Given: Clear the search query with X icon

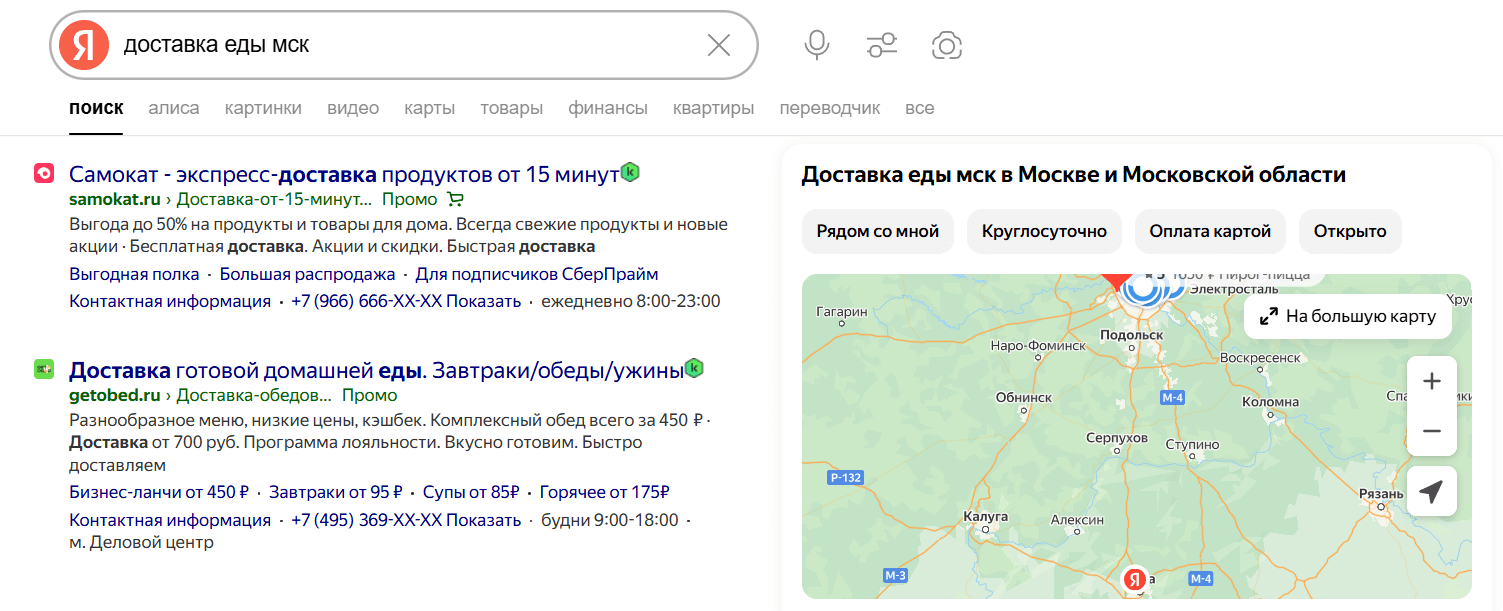Looking at the screenshot, I should pyautogui.click(x=719, y=45).
